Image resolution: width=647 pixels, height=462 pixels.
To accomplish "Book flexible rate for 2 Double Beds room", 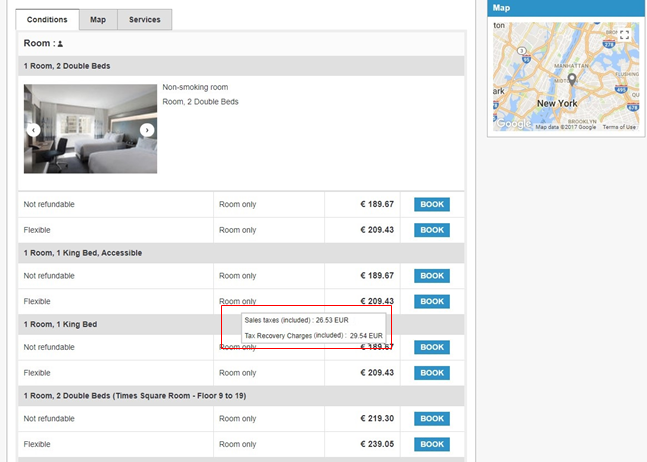I will pyautogui.click(x=431, y=230).
